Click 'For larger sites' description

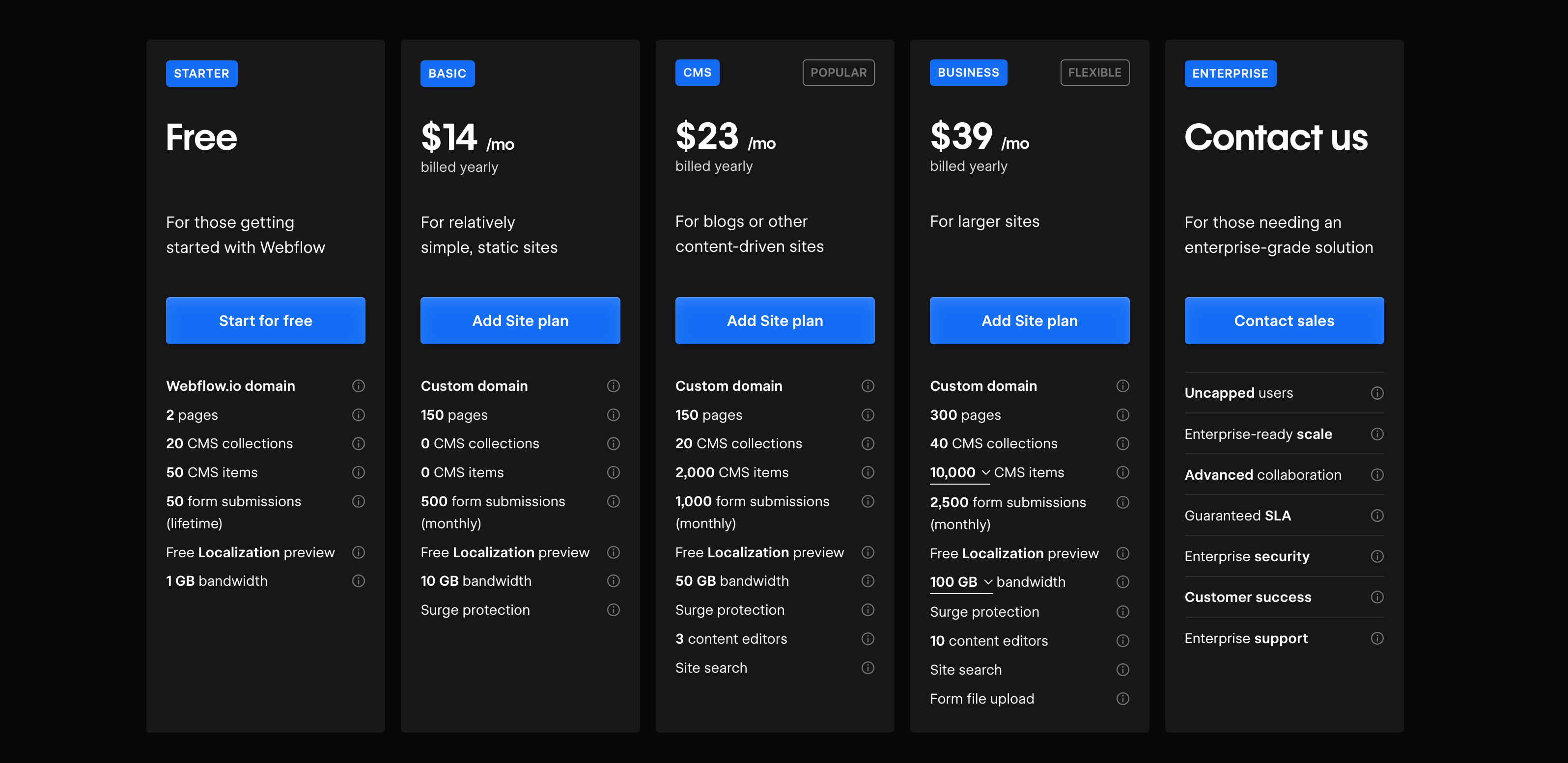click(984, 221)
